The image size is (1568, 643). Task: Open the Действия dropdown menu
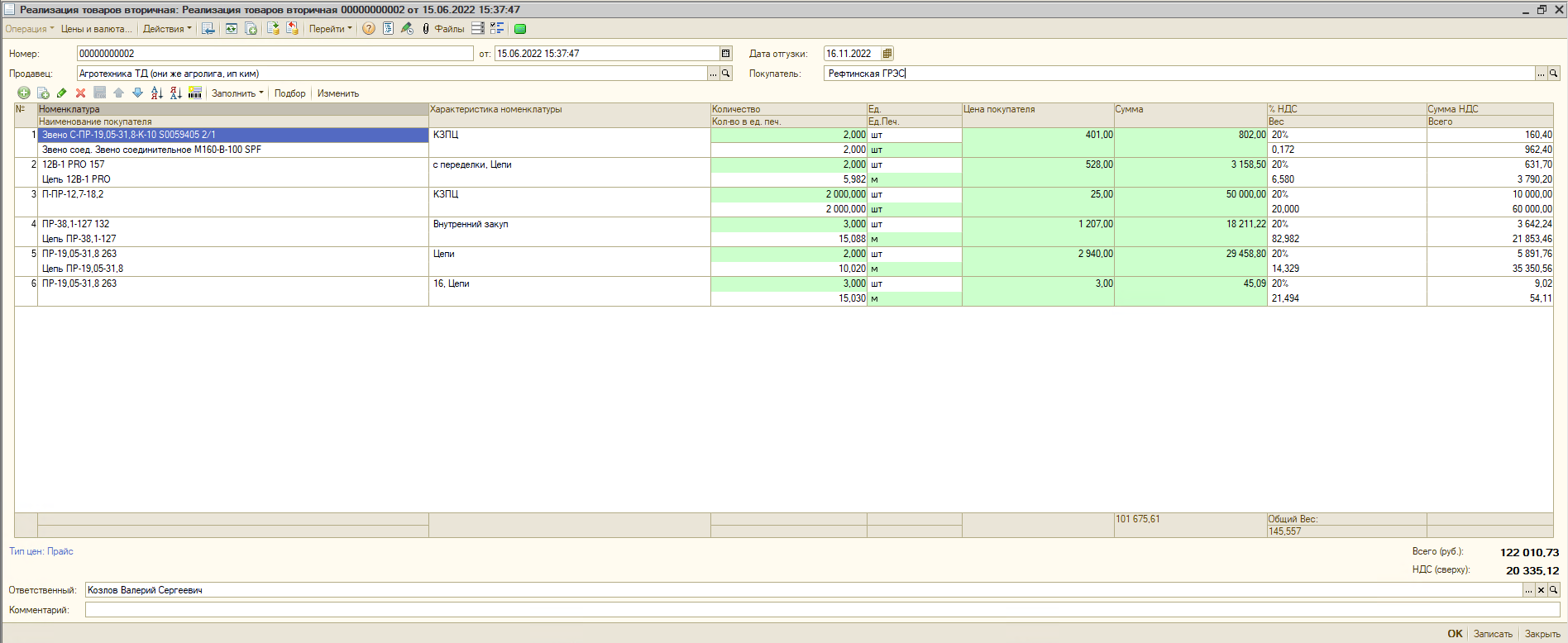point(167,29)
